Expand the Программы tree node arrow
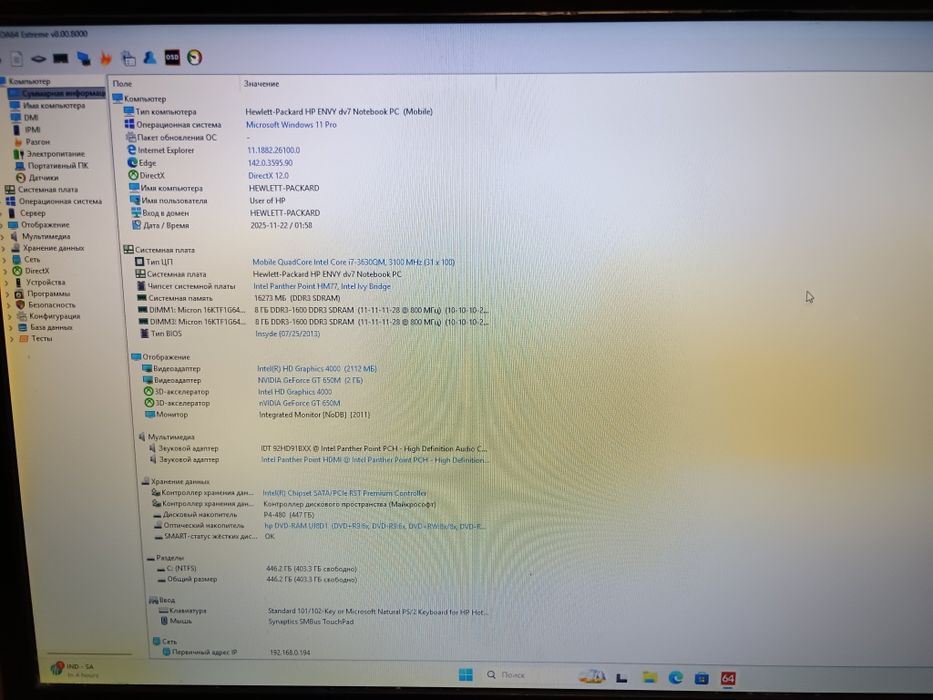The width and height of the screenshot is (933, 700). [x=7, y=293]
